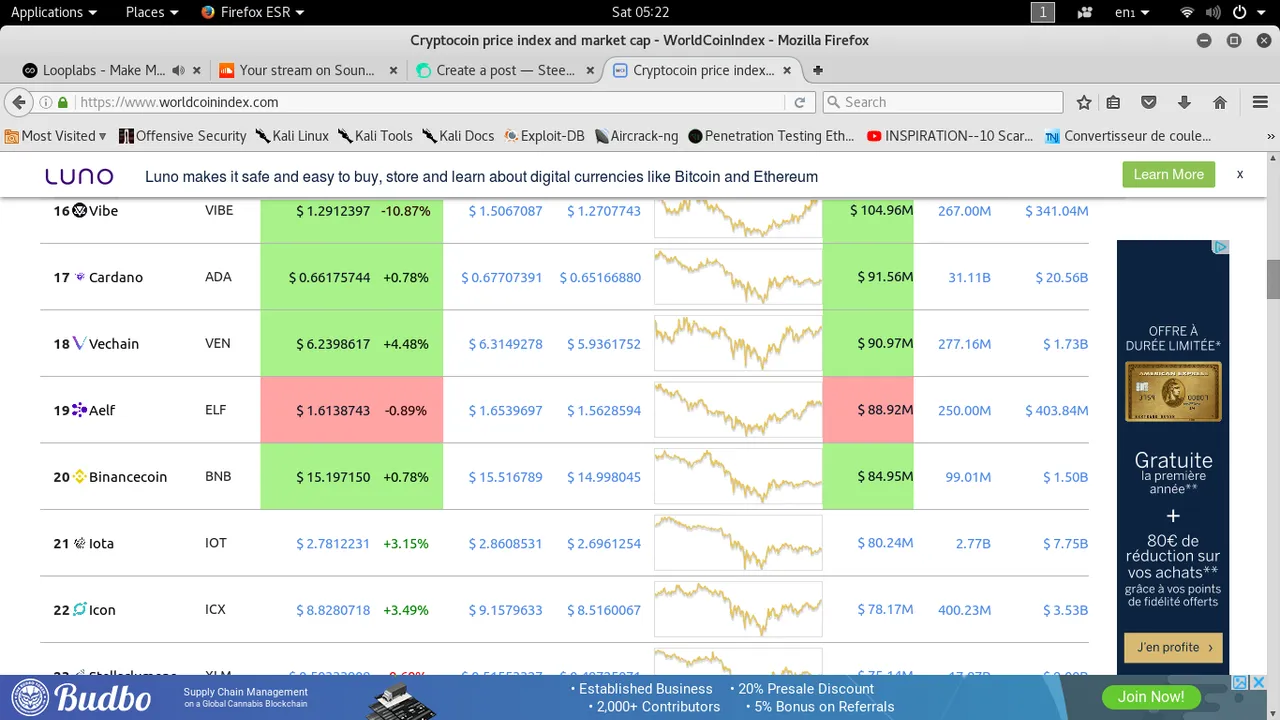Click Aelf percentage change -0.89%

[406, 410]
